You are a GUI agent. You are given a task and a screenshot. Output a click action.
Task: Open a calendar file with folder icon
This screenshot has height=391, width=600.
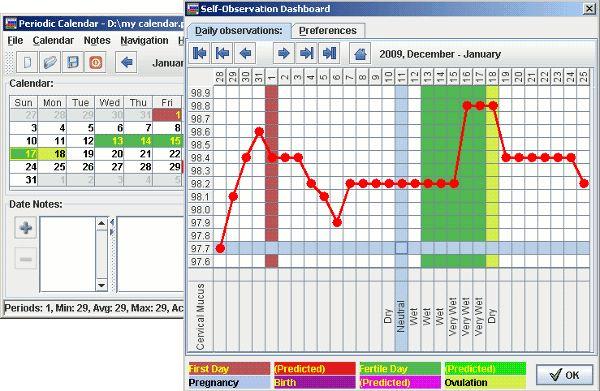click(50, 62)
